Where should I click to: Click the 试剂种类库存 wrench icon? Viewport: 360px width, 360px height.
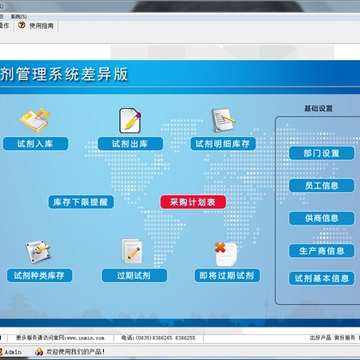(x=38, y=252)
